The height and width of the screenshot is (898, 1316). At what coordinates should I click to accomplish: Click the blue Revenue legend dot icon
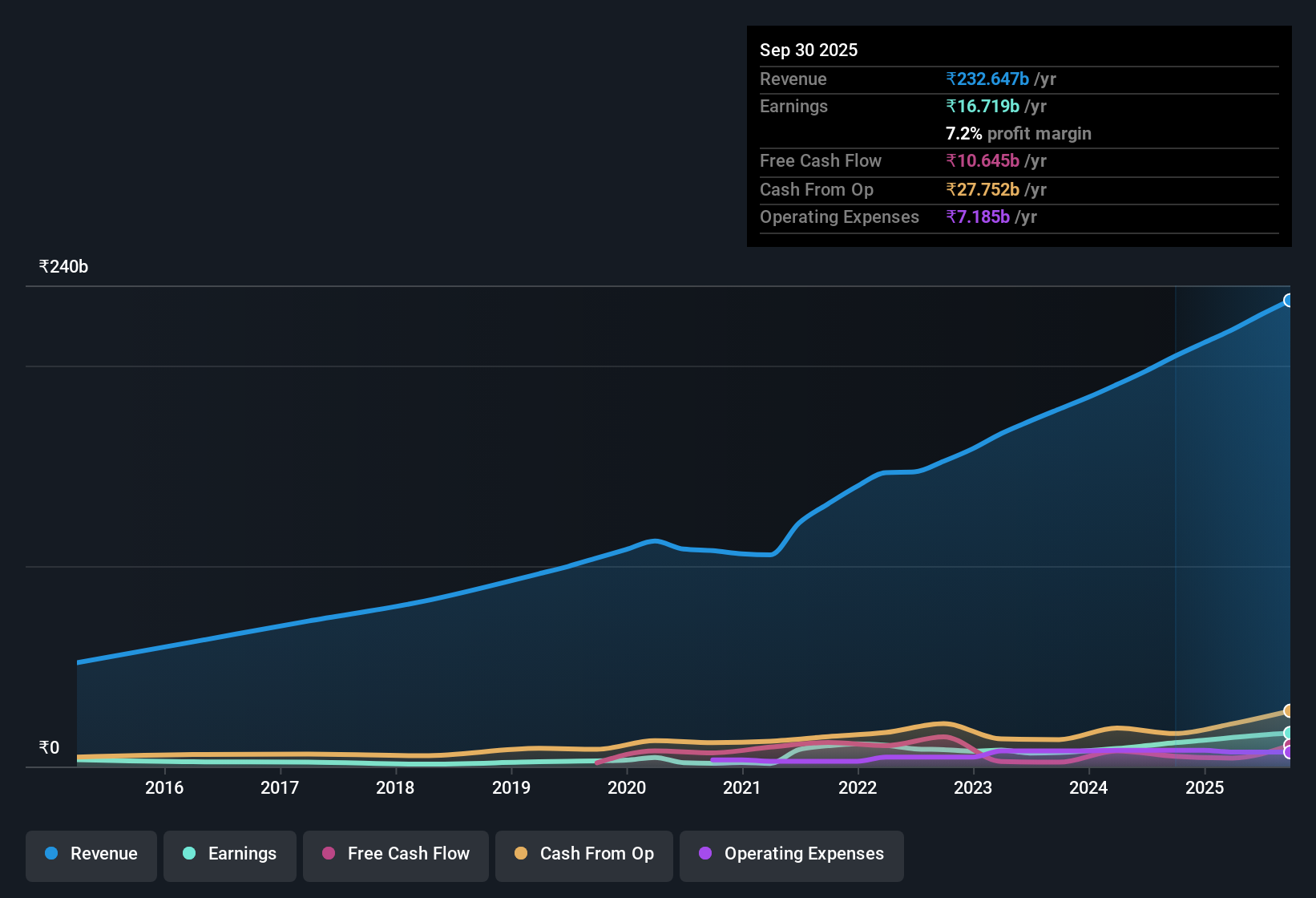coord(50,854)
